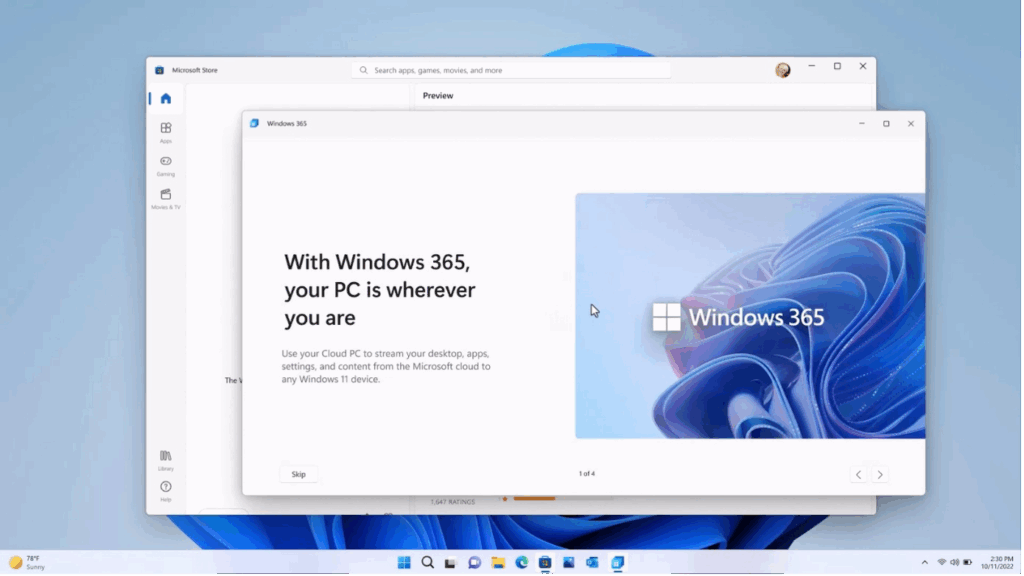
Task: Go to Gaming section in Store
Action: click(x=165, y=164)
